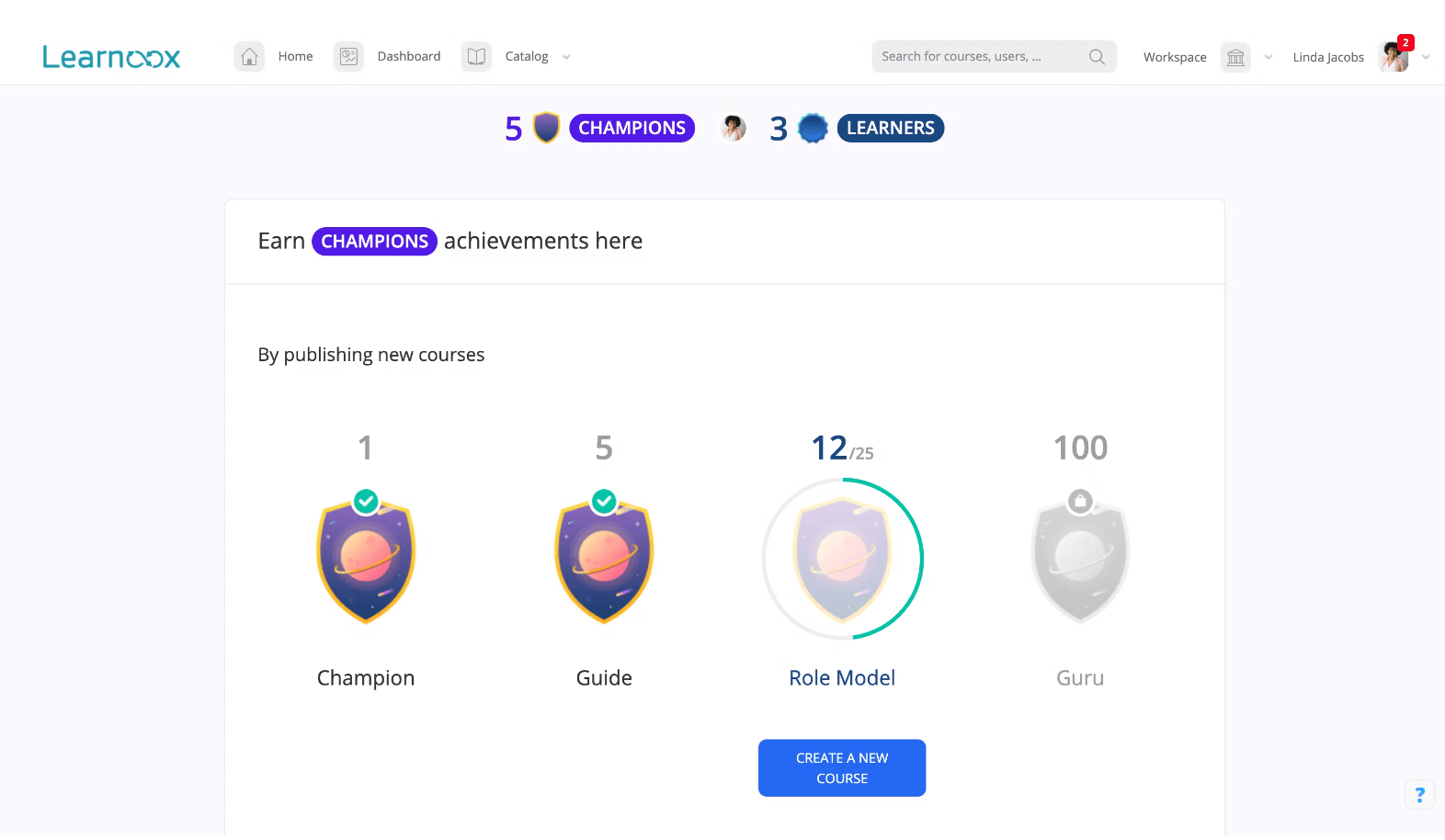Click Linda Jacobs profile avatar
Image resolution: width=1445 pixels, height=840 pixels.
tap(1394, 57)
